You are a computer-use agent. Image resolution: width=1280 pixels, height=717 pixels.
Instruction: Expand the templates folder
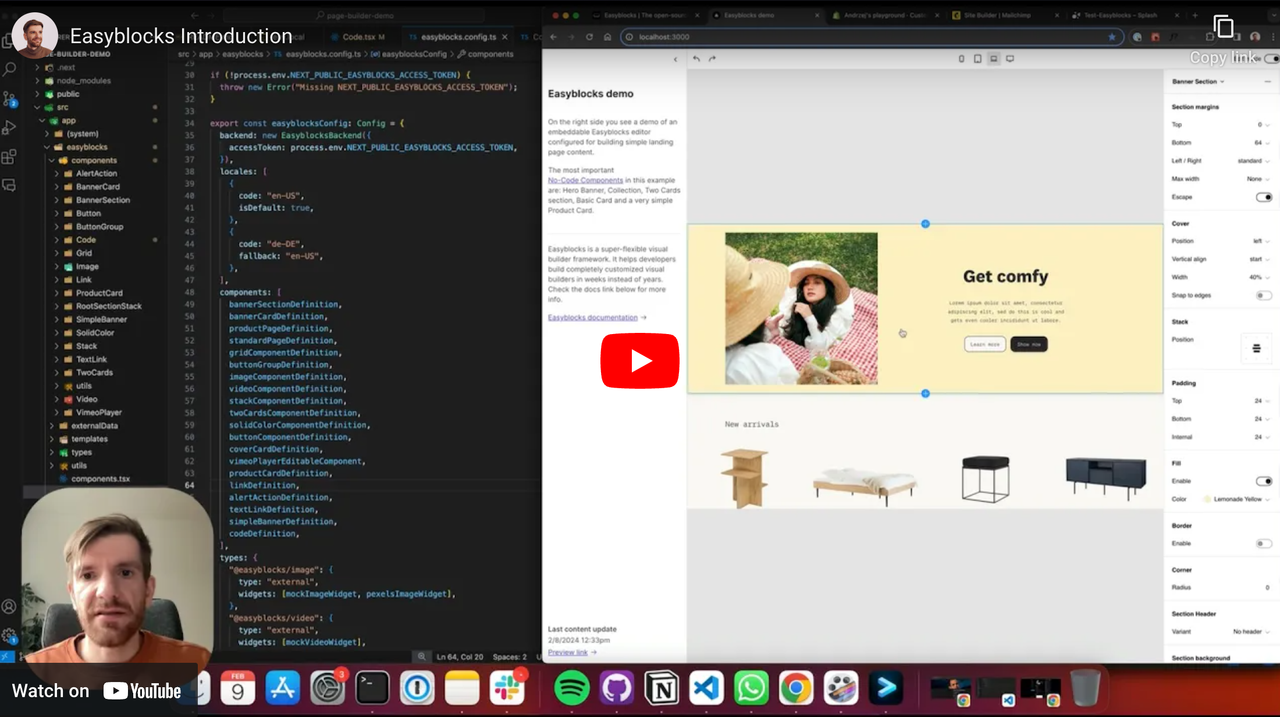point(80,439)
